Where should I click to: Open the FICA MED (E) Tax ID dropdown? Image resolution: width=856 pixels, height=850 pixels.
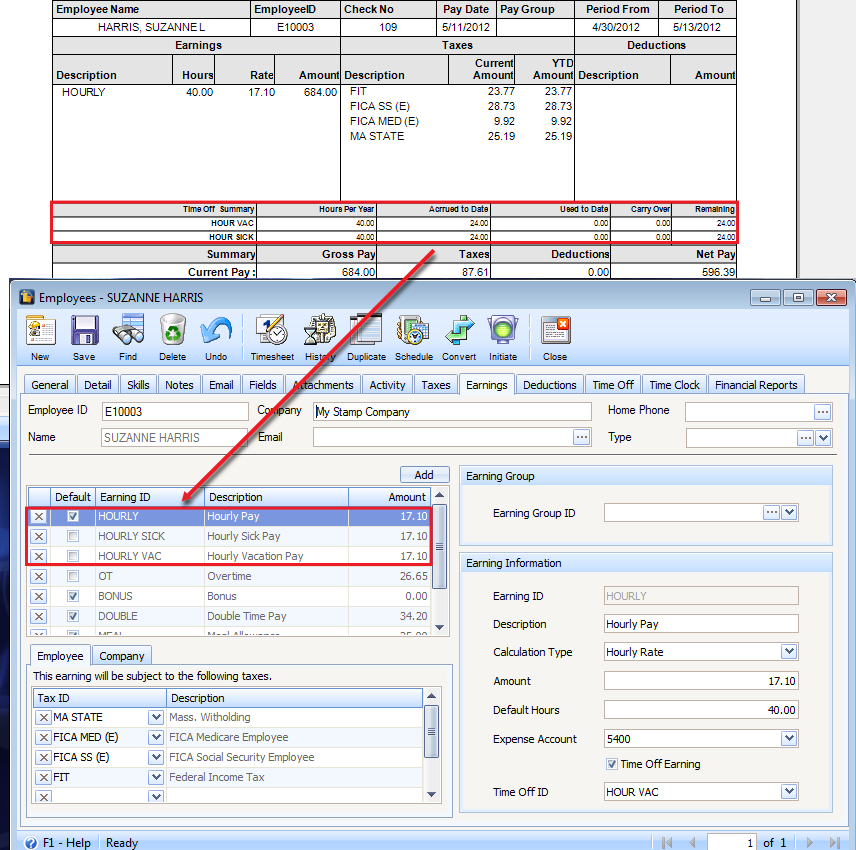tap(156, 738)
